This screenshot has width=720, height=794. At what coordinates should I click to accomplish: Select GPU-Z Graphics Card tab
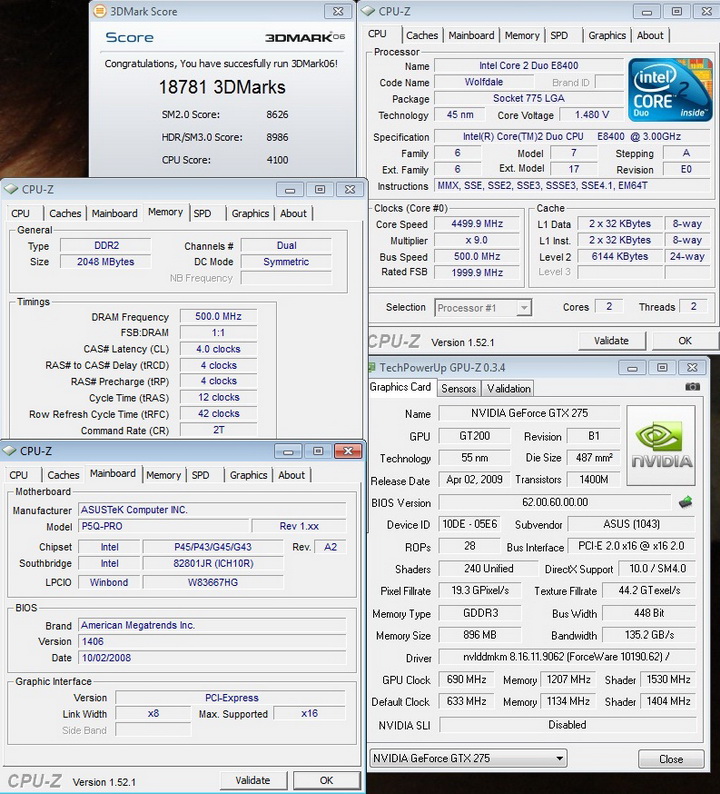tap(401, 387)
